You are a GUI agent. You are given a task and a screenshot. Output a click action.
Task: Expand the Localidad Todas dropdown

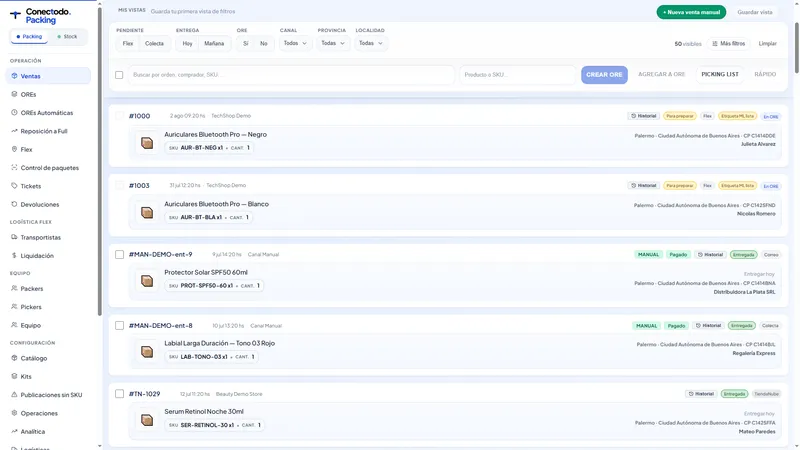click(x=371, y=43)
